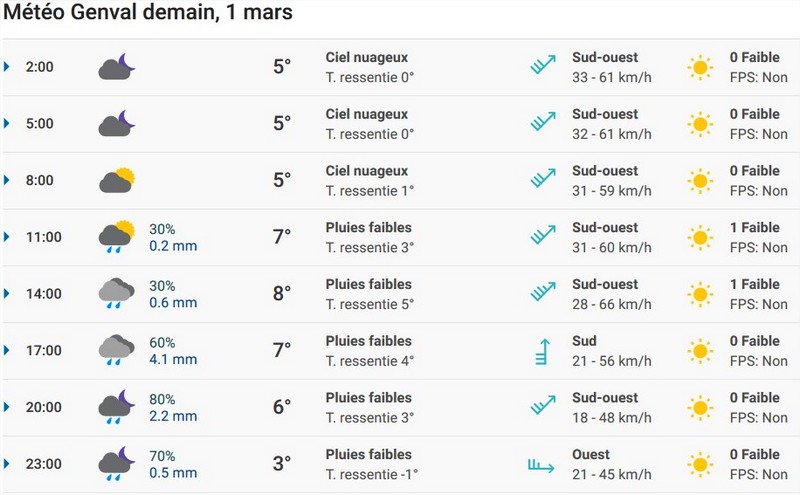Click the rain cloud icon at 14:00
The image size is (800, 495).
point(116,294)
